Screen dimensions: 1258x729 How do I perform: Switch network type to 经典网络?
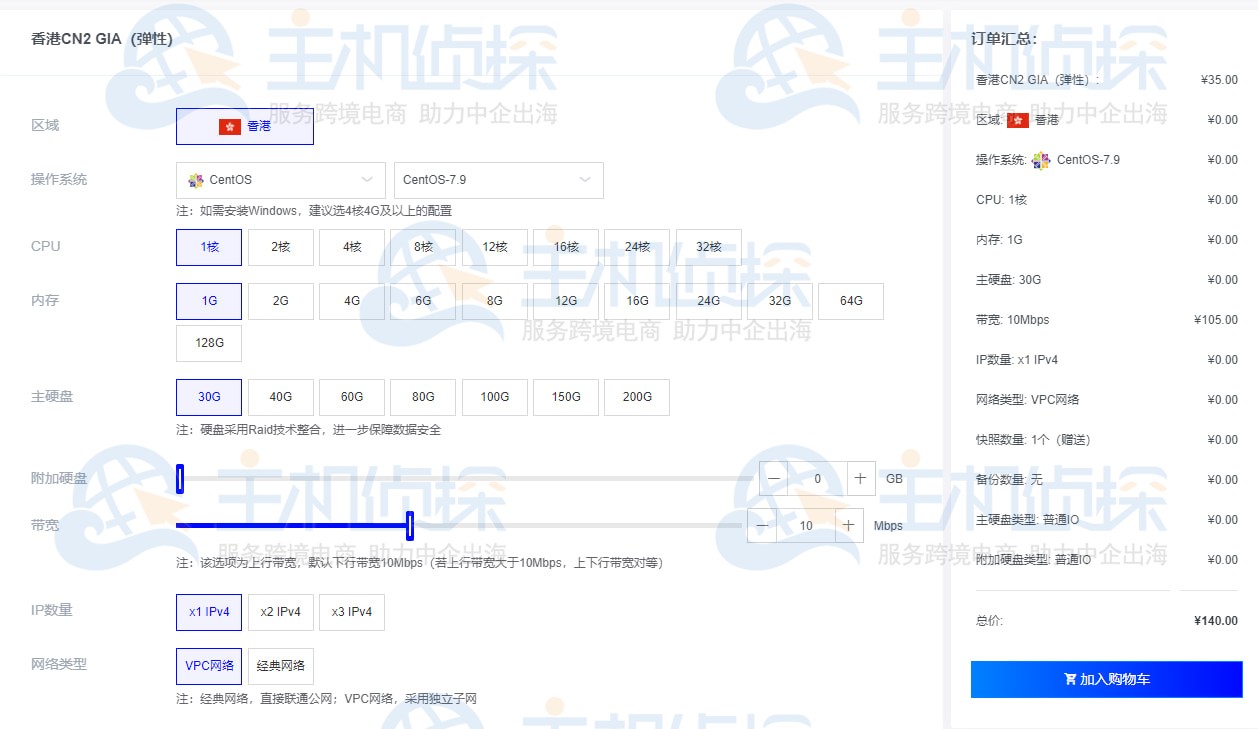coord(281,666)
